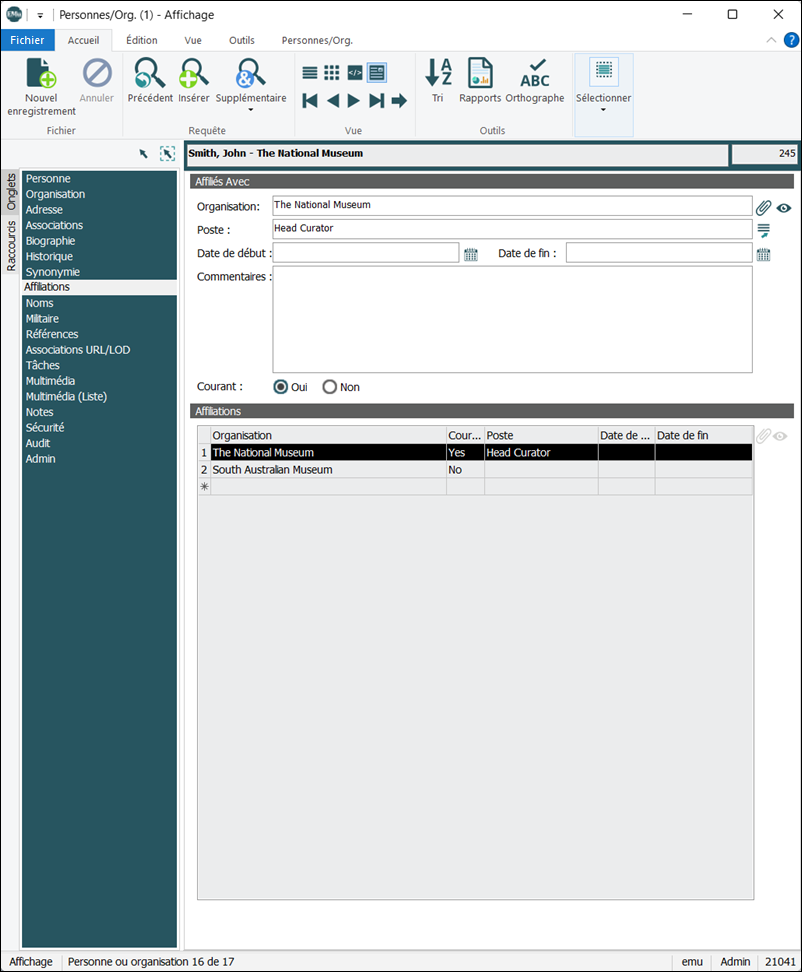Viewport: 802px width, 972px height.
Task: Select the South Australian Museum row
Action: pyautogui.click(x=475, y=470)
